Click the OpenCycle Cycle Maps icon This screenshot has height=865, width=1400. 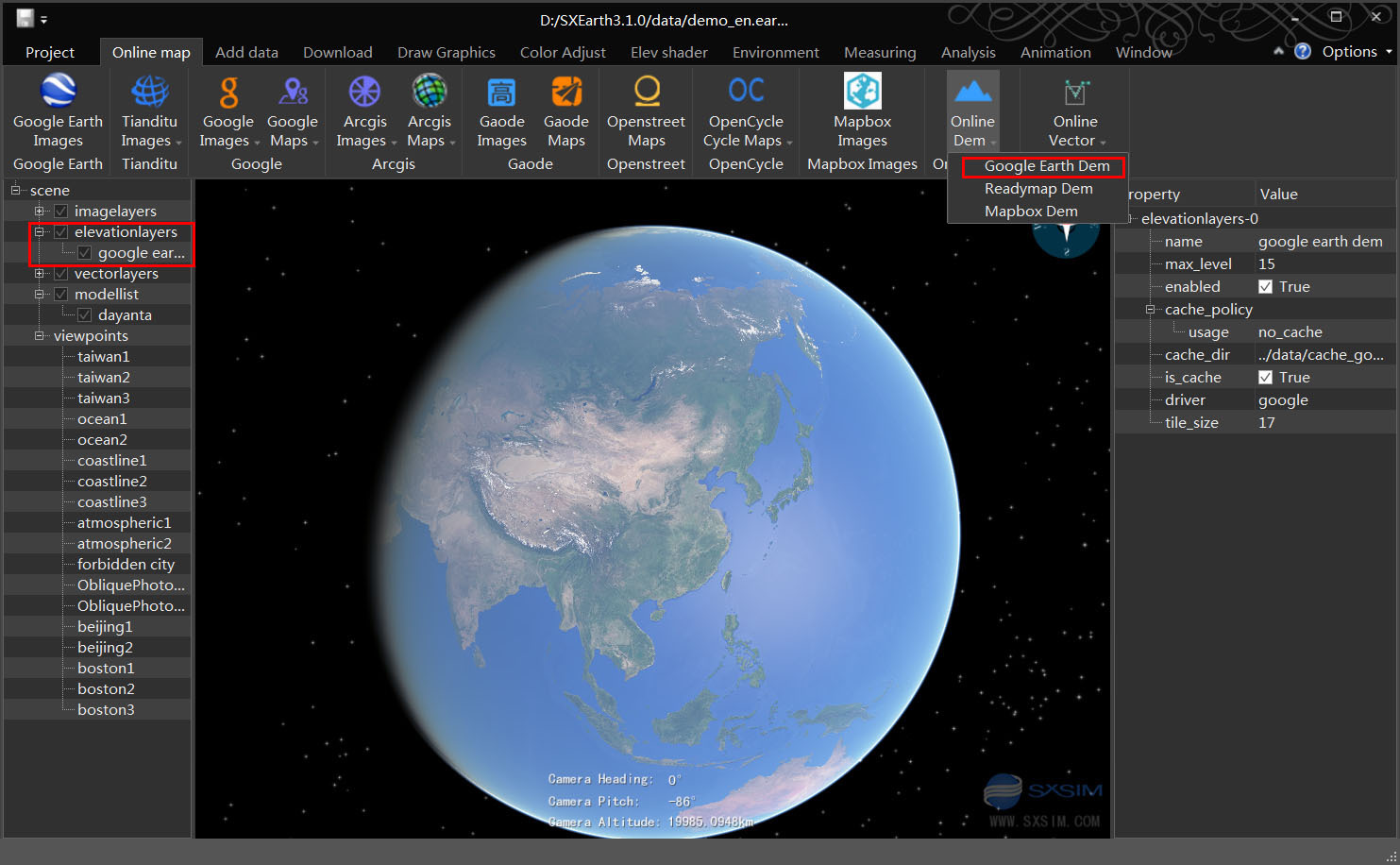tap(746, 93)
